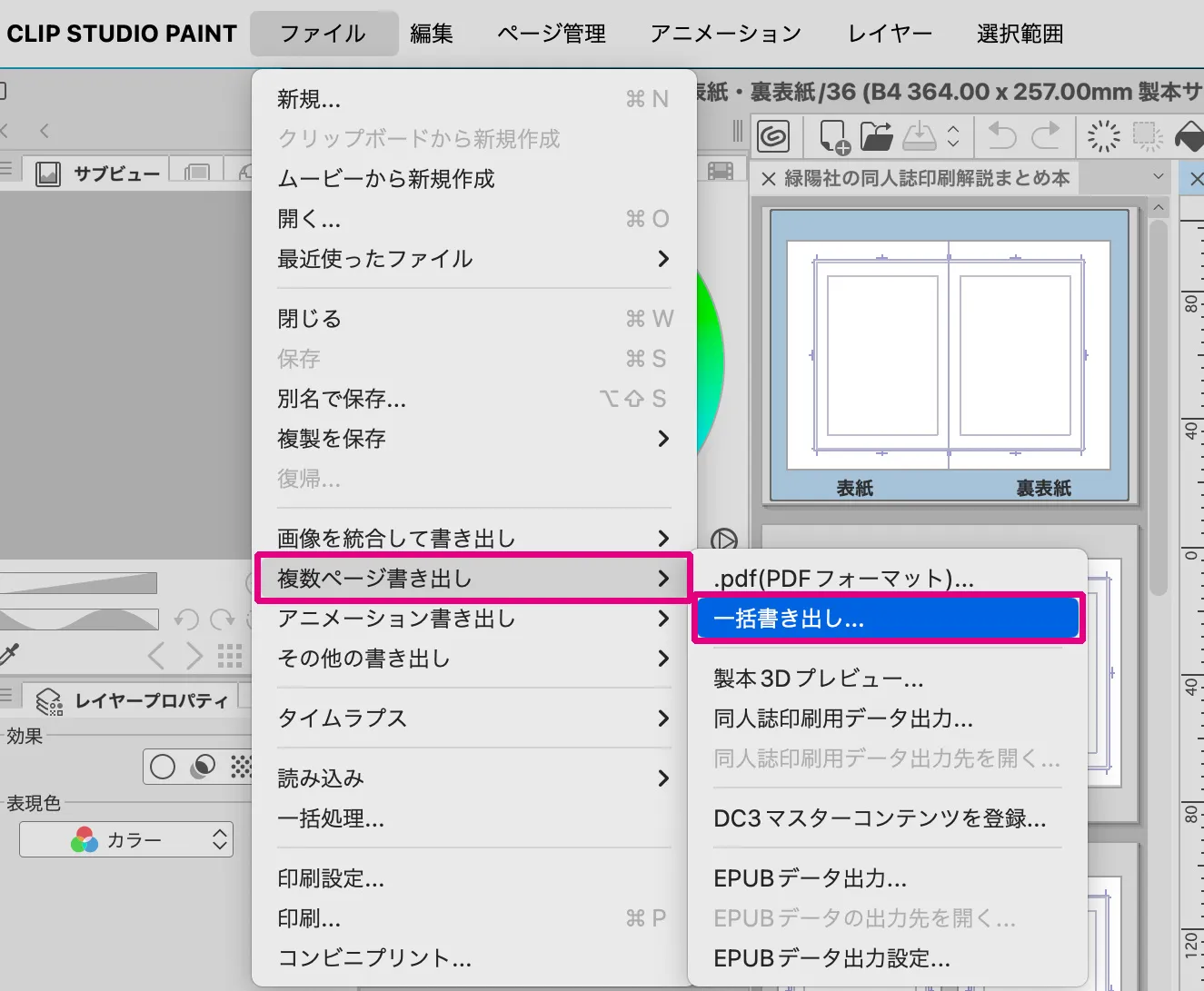Open the document tab list chevron

coord(1158,176)
